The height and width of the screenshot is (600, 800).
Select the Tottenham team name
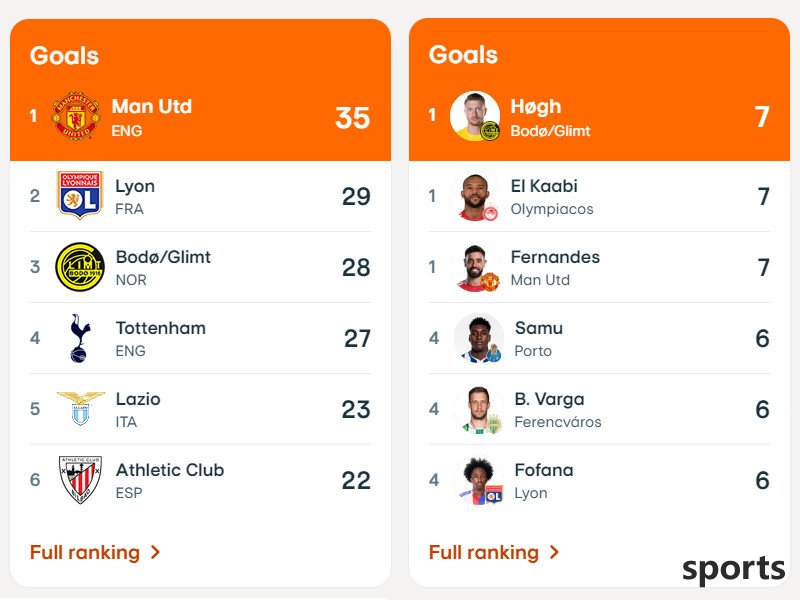(161, 328)
